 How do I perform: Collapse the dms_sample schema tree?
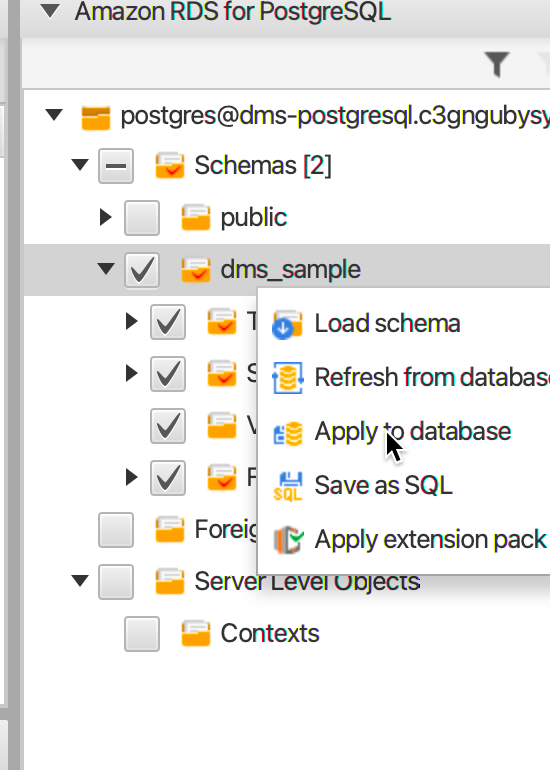[x=106, y=269]
